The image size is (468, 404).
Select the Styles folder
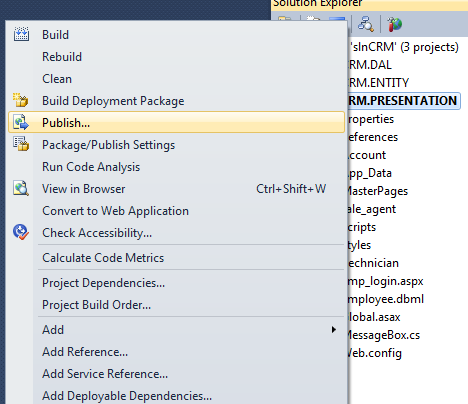359,245
